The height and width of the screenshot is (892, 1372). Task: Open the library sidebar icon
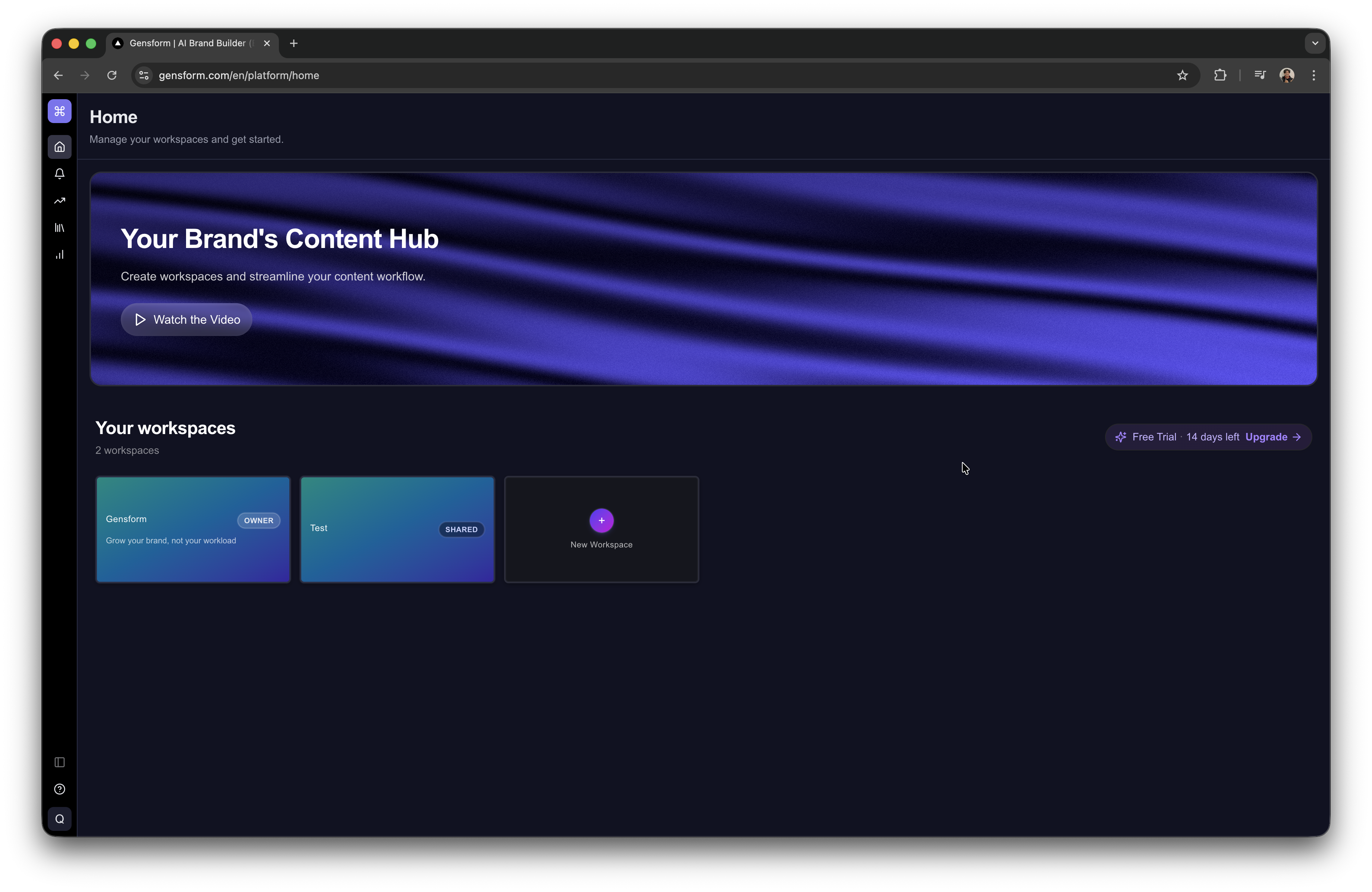(59, 227)
